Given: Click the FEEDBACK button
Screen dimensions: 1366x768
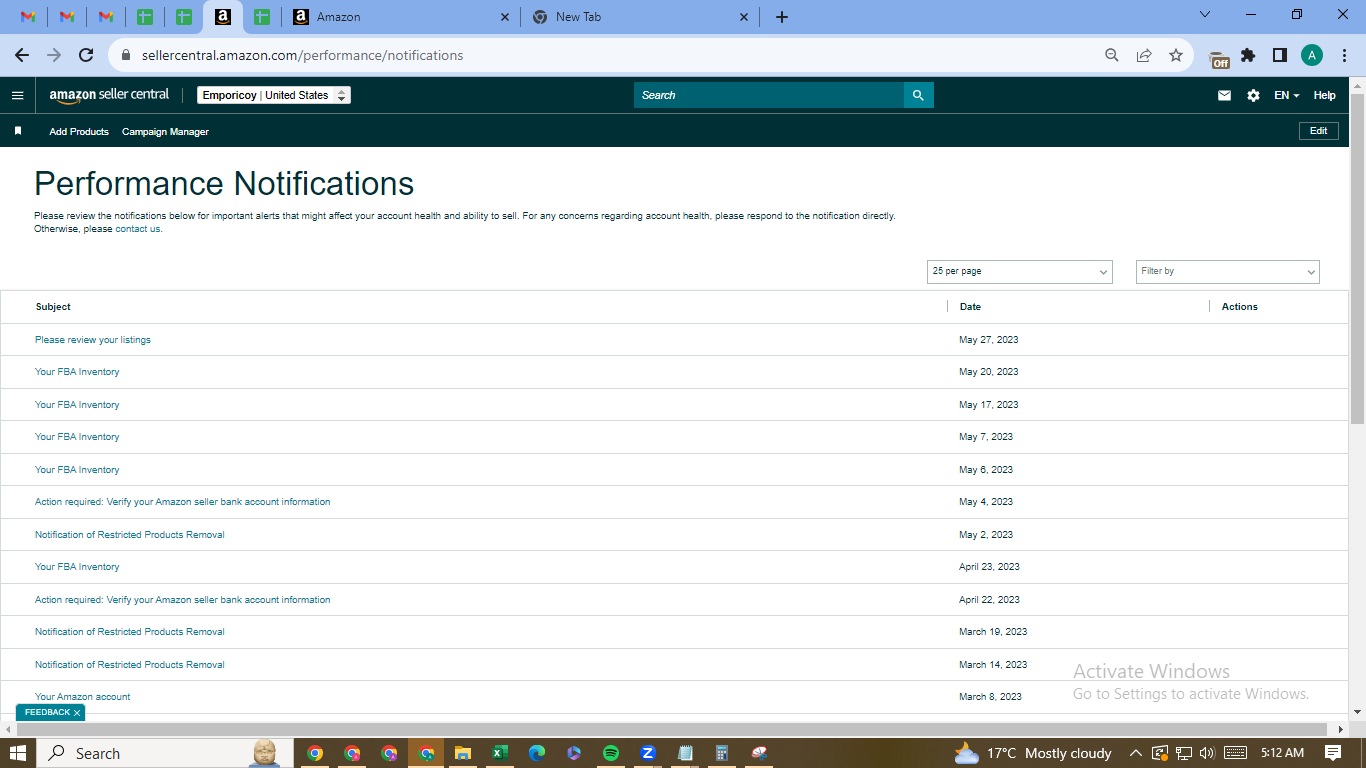Looking at the screenshot, I should coord(46,712).
